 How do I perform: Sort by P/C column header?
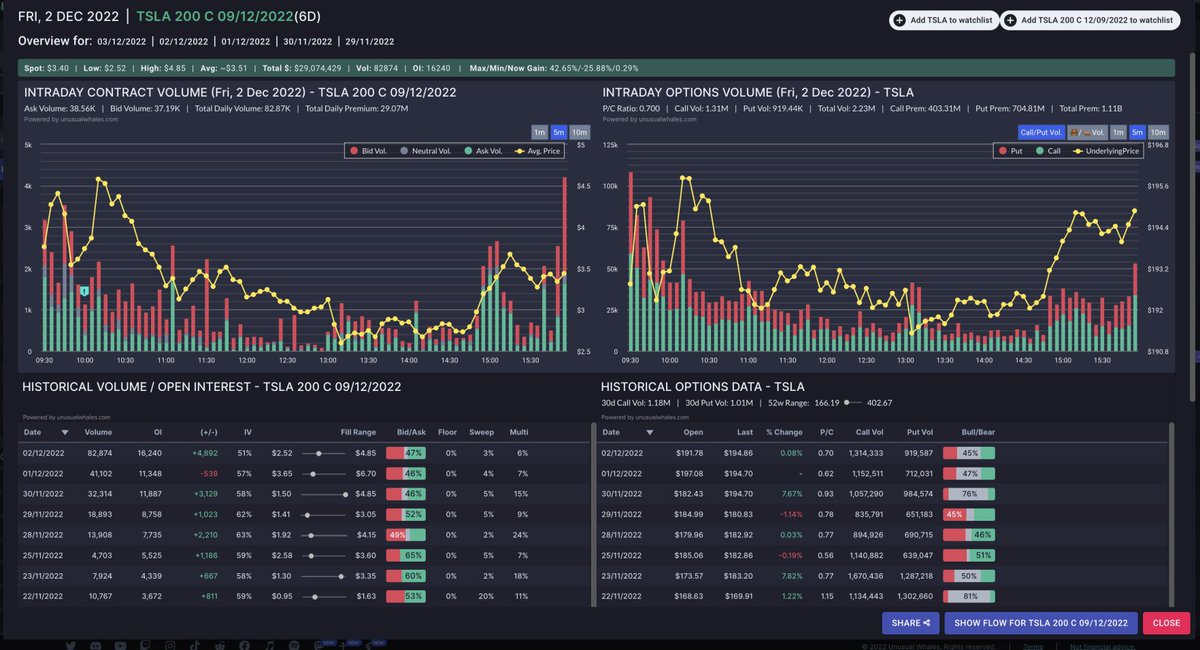[827, 433]
